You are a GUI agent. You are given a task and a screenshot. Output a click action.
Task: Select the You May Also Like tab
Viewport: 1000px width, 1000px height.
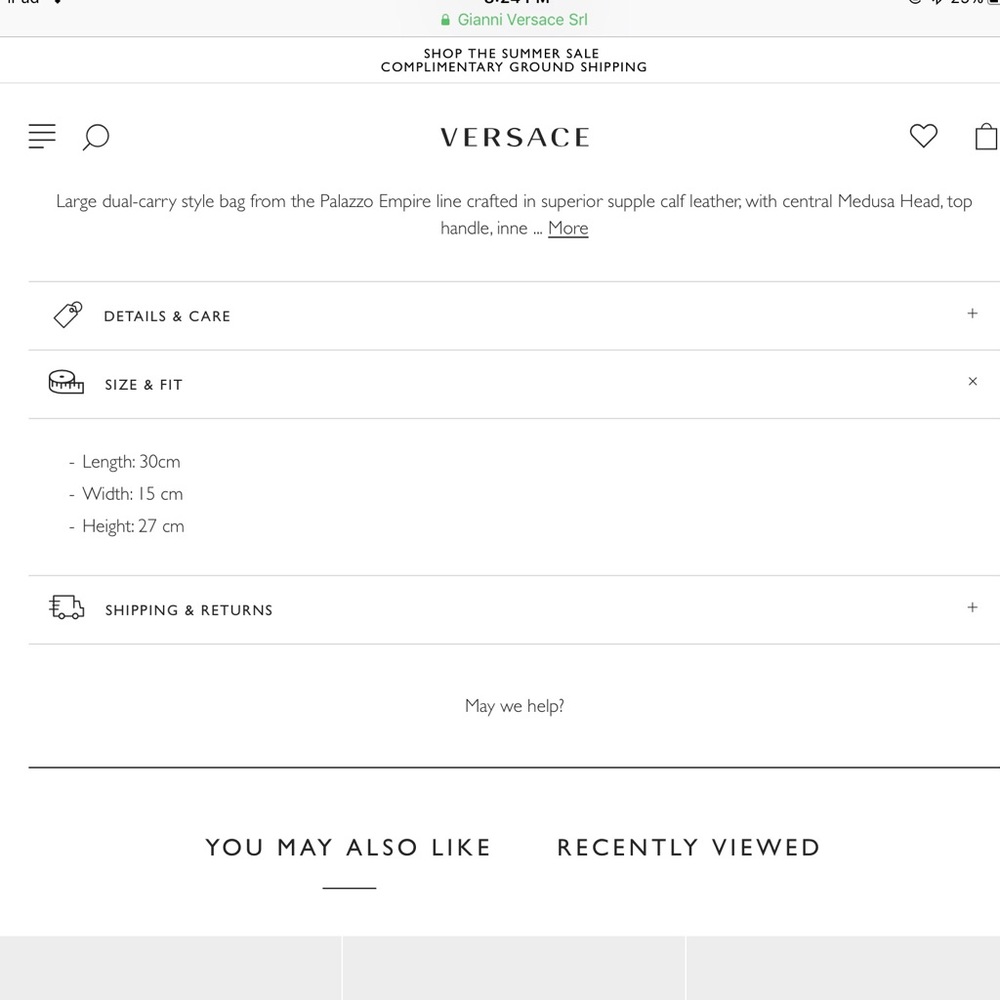(348, 848)
